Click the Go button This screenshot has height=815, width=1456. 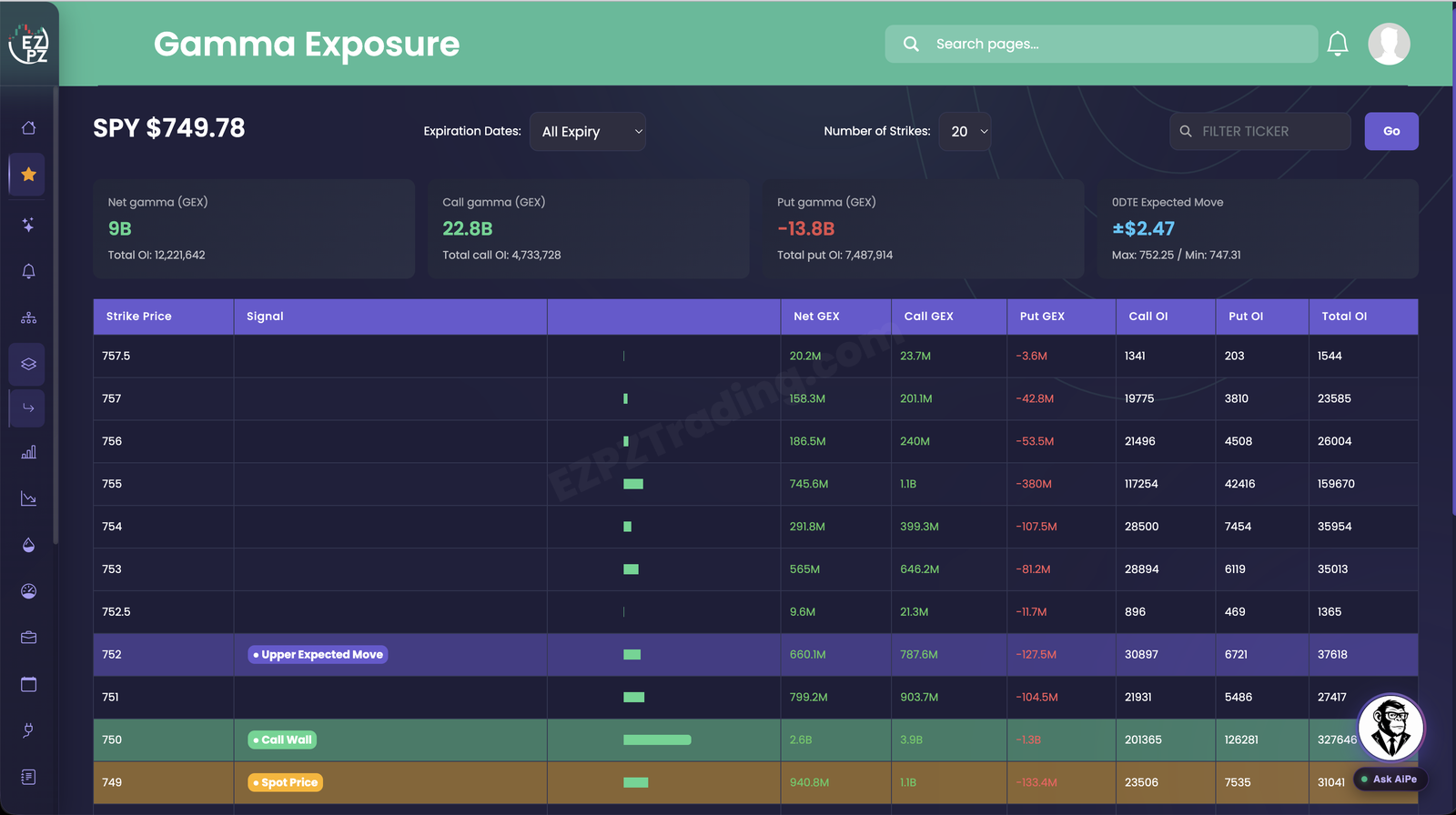[1391, 131]
